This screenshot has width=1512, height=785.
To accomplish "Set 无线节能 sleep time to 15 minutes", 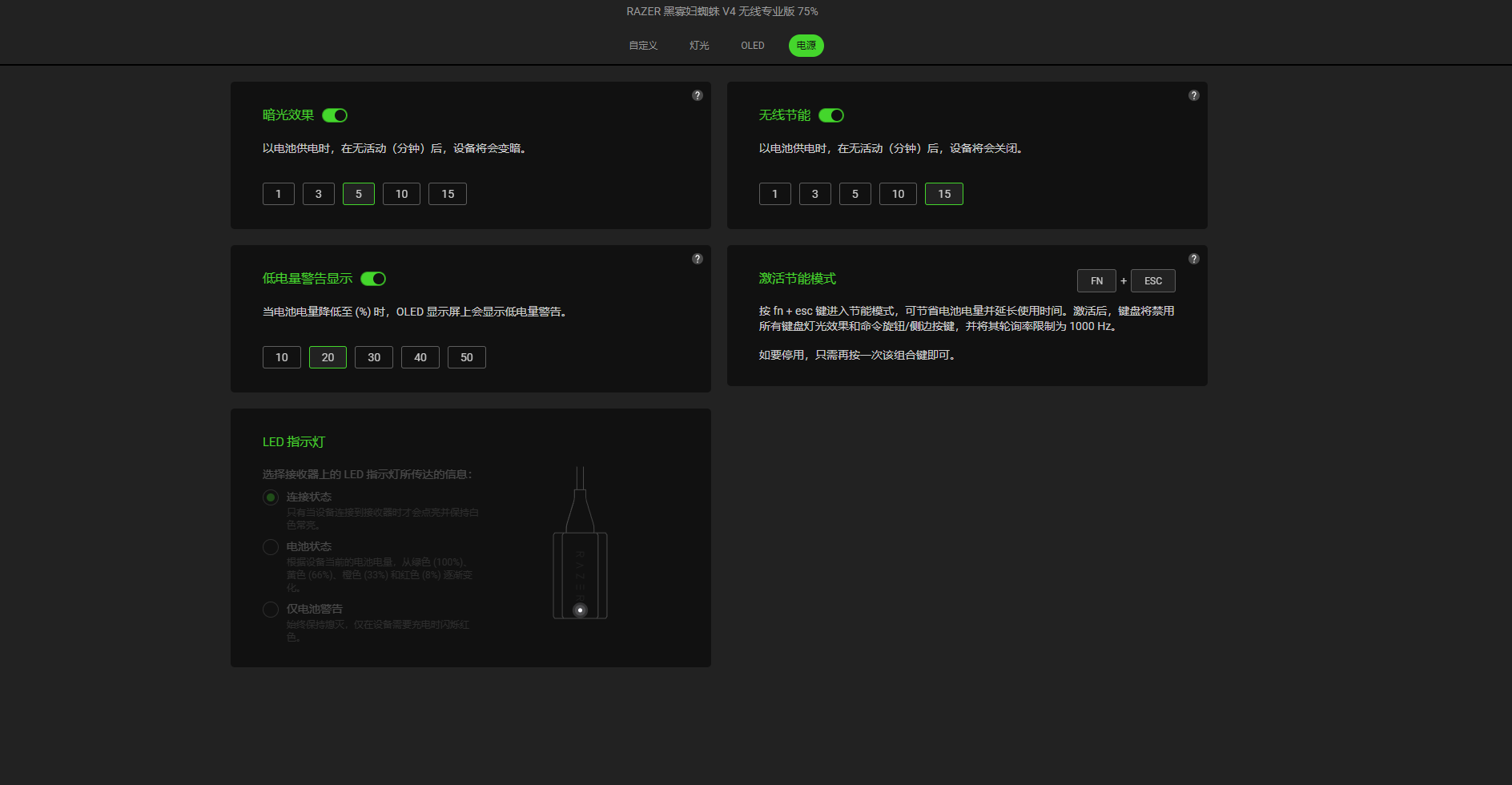I will point(944,194).
